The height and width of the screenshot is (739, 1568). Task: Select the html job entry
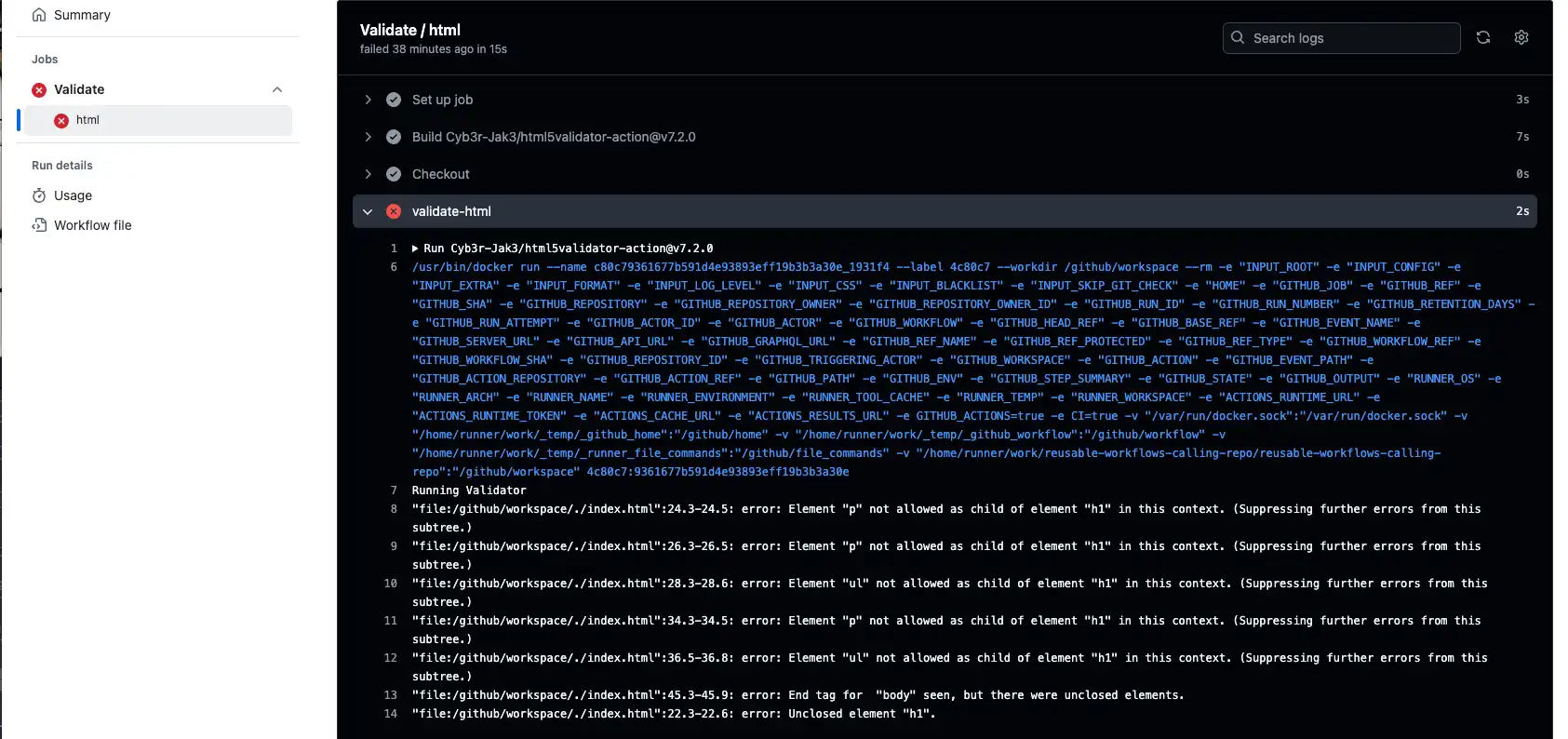point(158,120)
